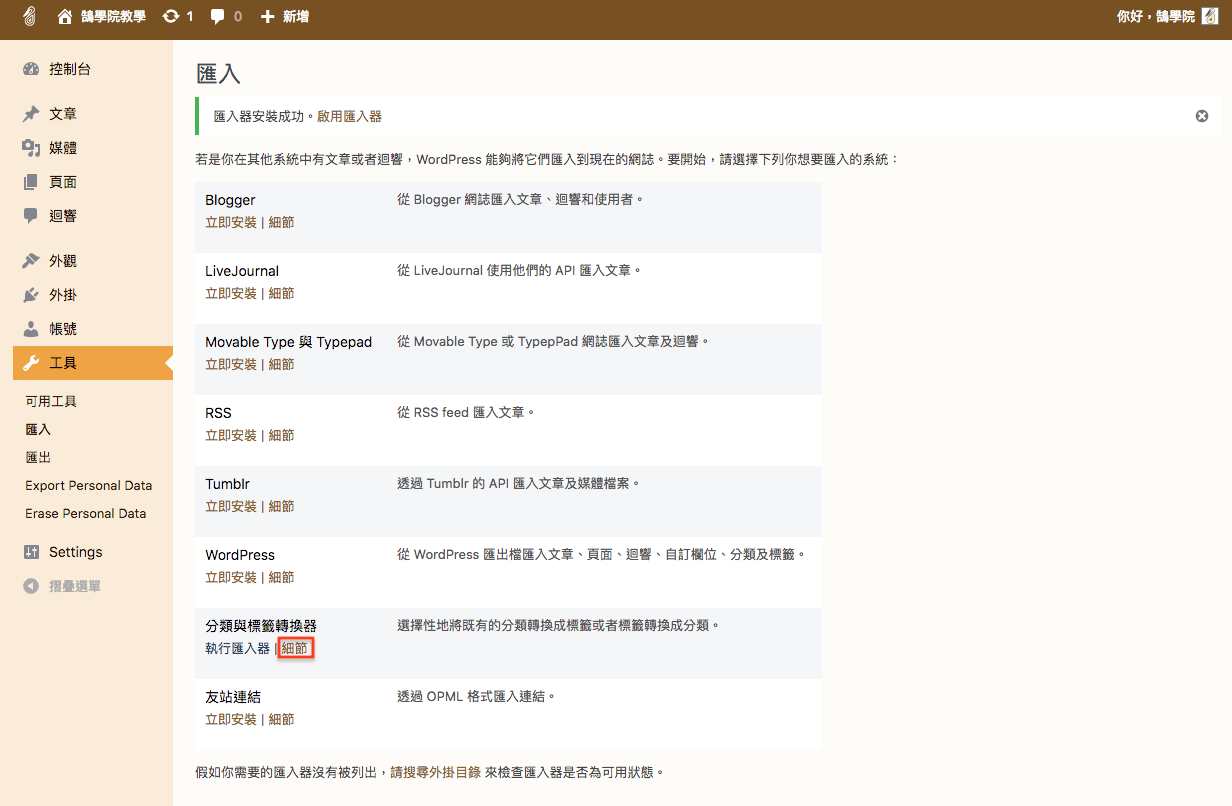This screenshot has height=806, width=1232.
Task: Install the 友站連結 importer
Action: click(x=231, y=719)
